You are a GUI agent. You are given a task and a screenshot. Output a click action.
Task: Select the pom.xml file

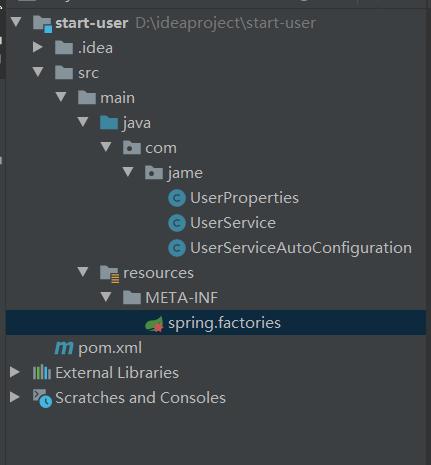110,348
